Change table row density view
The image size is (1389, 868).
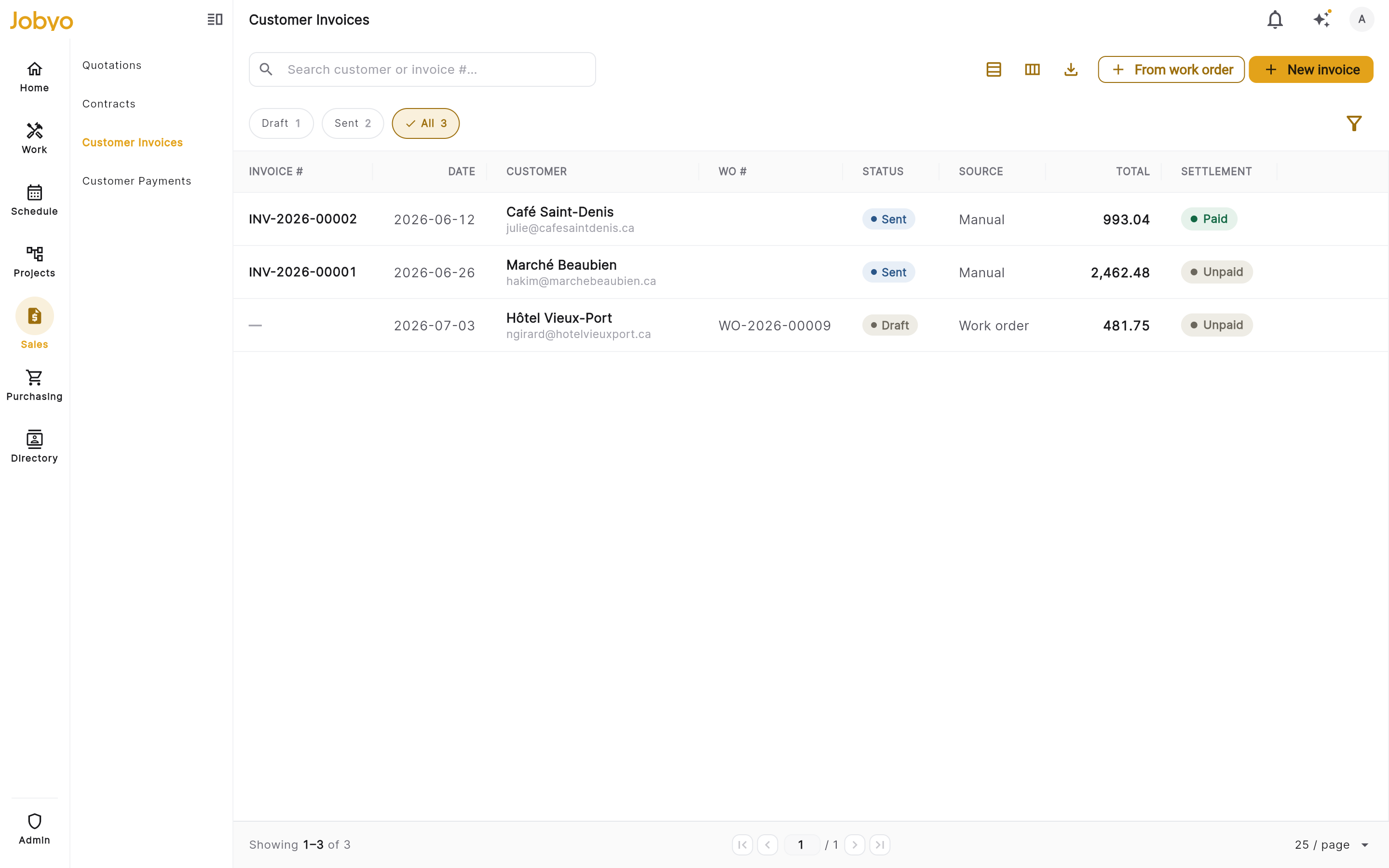pos(994,69)
